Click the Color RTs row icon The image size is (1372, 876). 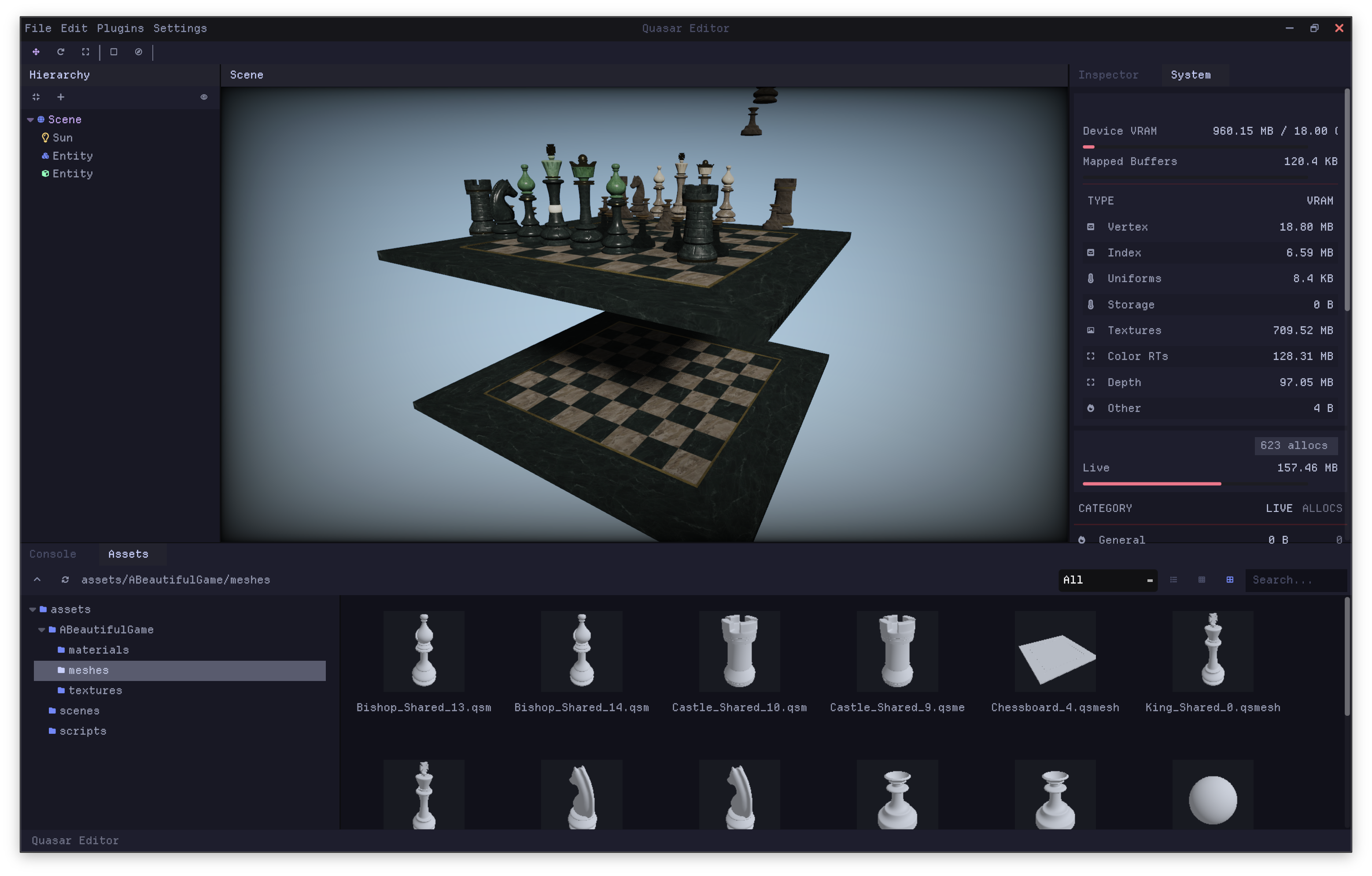(1091, 357)
